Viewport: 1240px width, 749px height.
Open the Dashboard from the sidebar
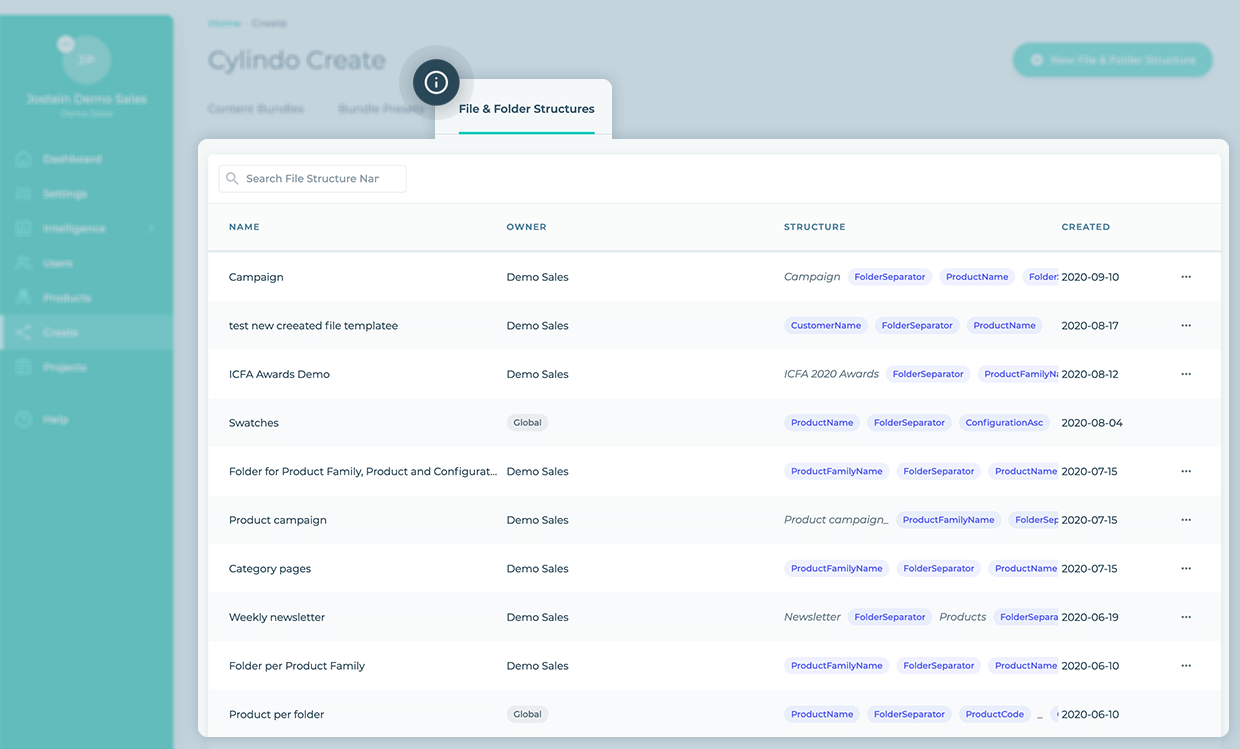point(22,159)
